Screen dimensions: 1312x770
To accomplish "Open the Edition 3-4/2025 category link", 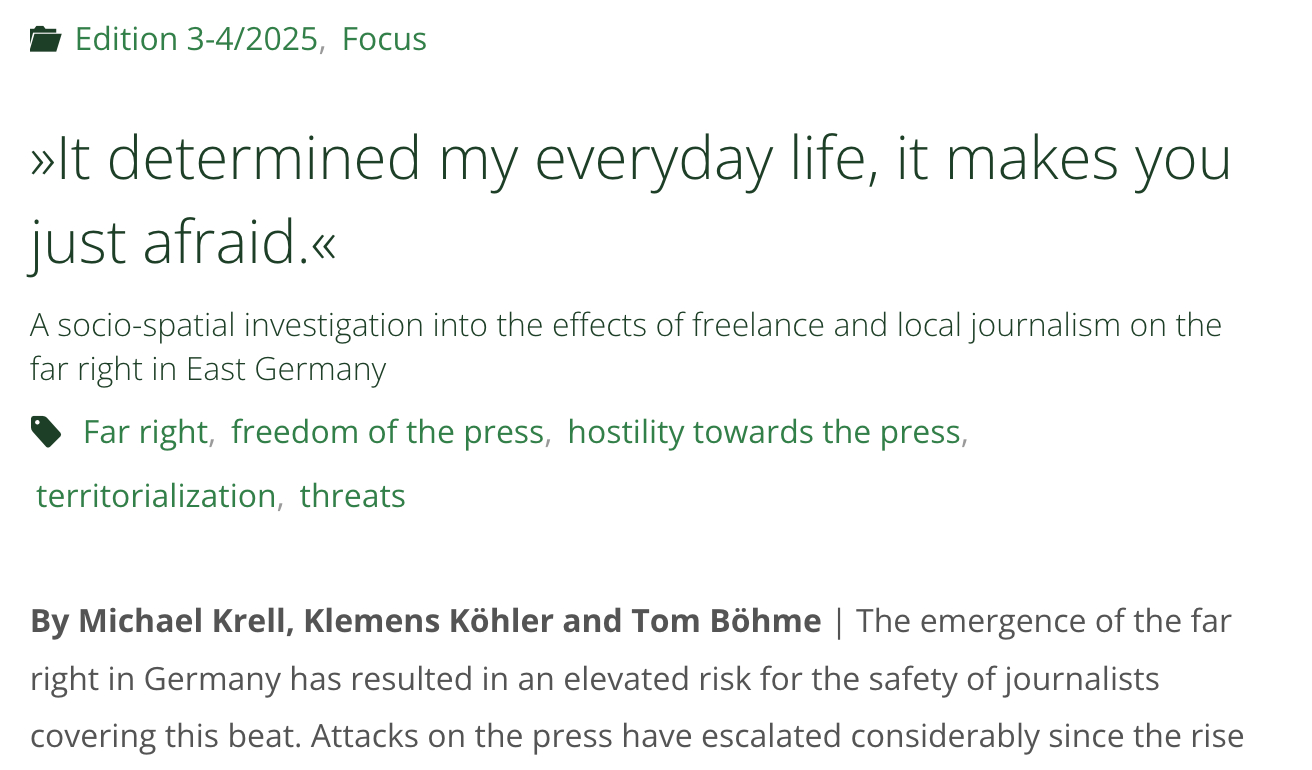I will (196, 40).
